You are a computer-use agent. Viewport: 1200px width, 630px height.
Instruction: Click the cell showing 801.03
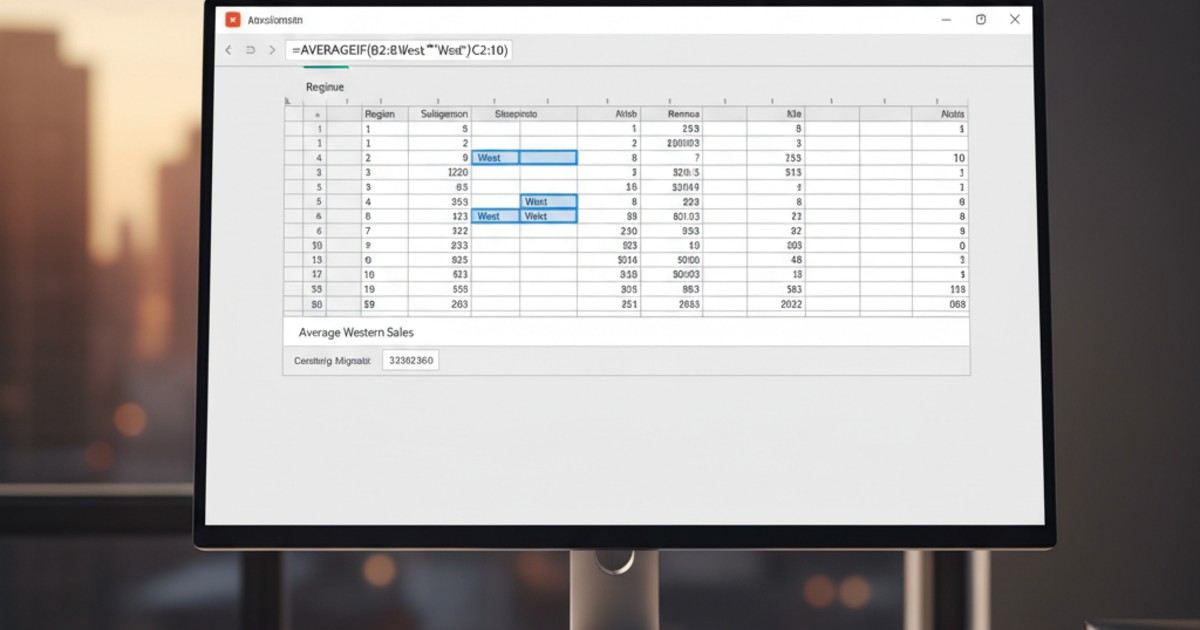[684, 216]
